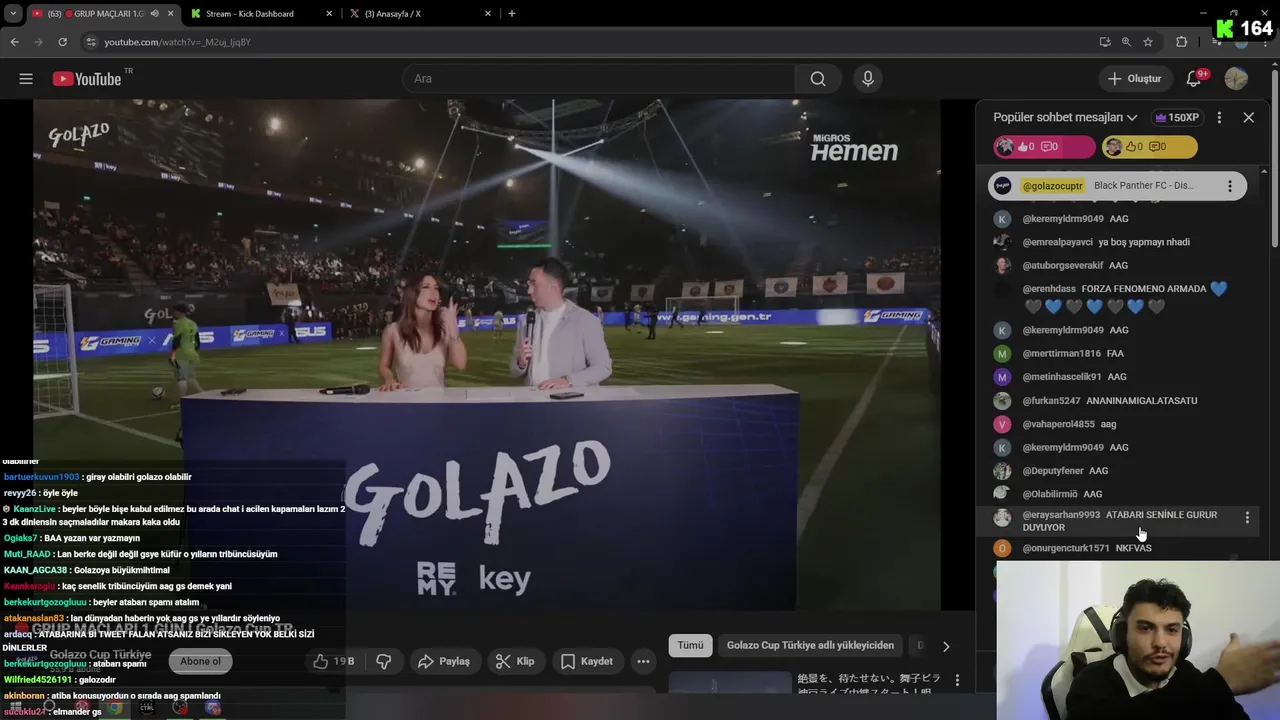Select the Tümü filter chip
Image resolution: width=1280 pixels, height=720 pixels.
(x=691, y=645)
